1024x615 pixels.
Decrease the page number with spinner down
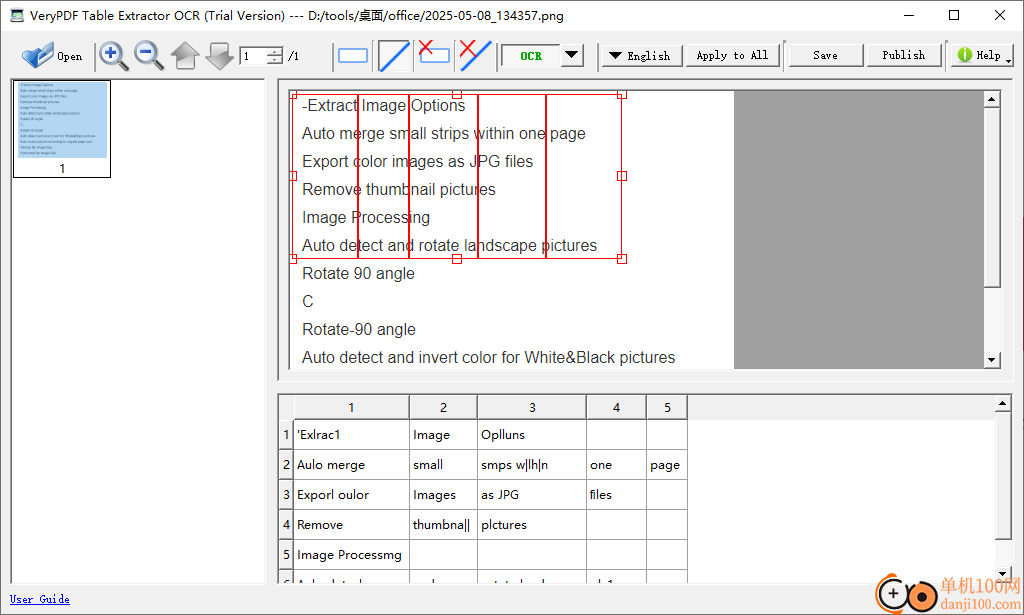[276, 61]
